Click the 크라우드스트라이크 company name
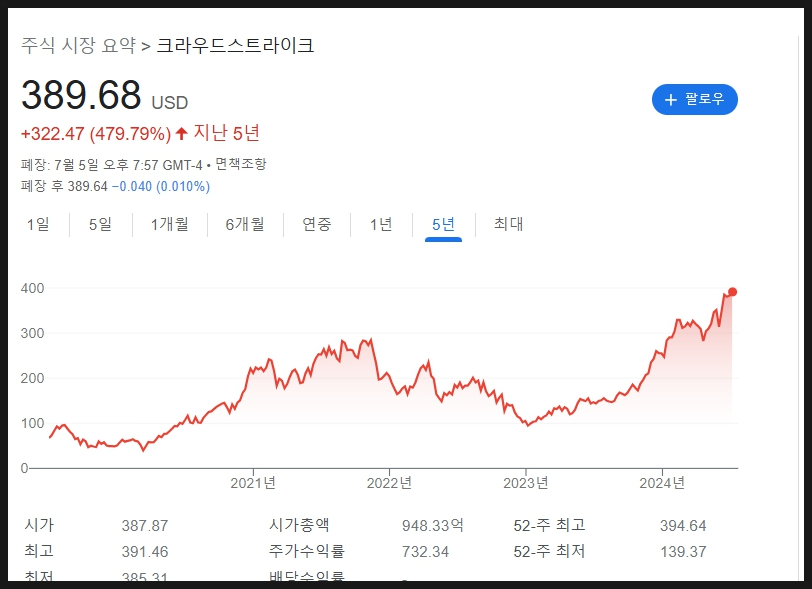Viewport: 812px width, 589px height. click(235, 46)
